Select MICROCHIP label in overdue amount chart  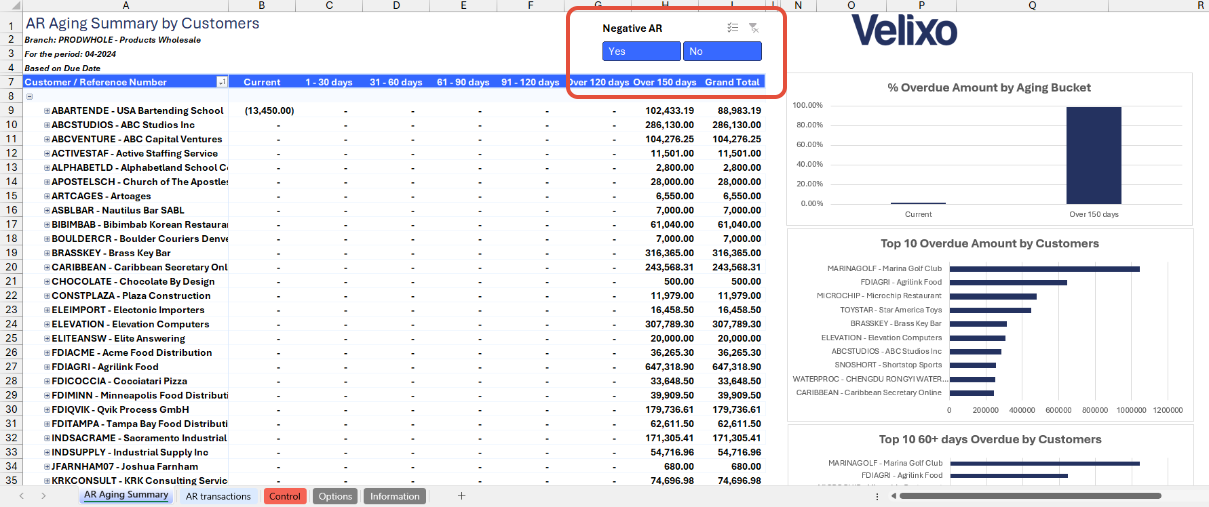click(879, 296)
